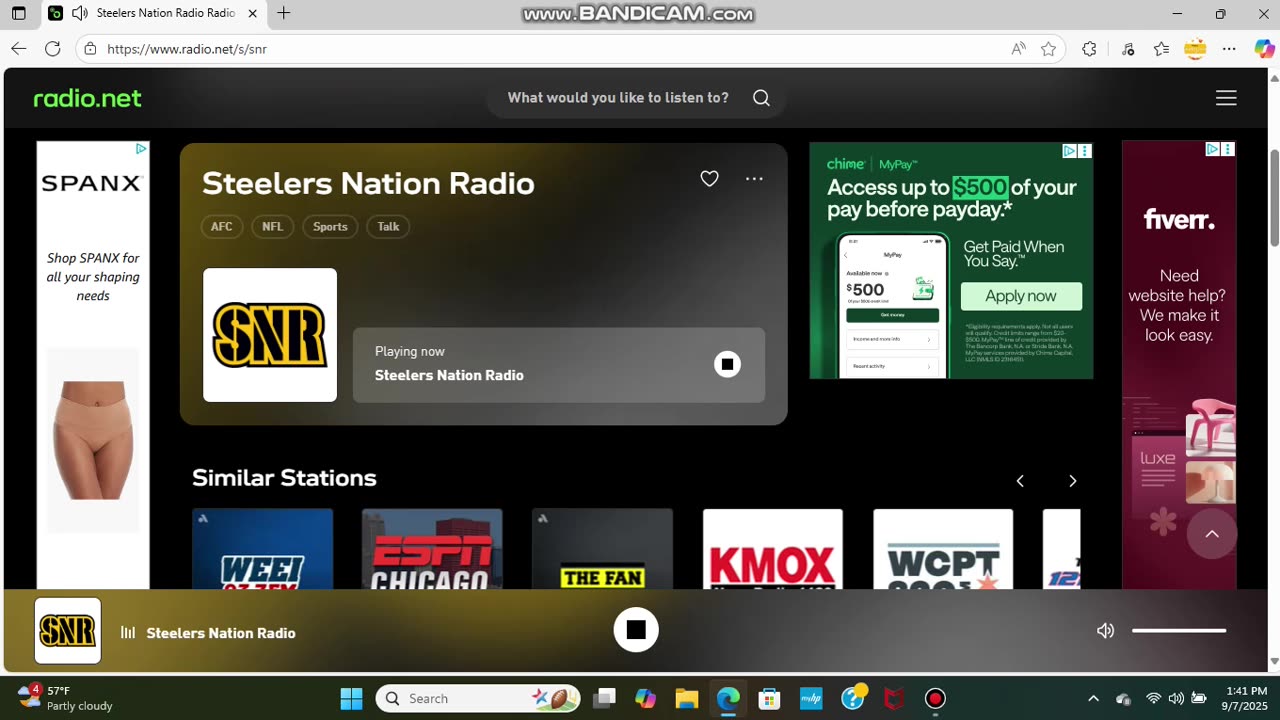Open station more options three-dot menu
Image resolution: width=1280 pixels, height=720 pixels.
754,179
